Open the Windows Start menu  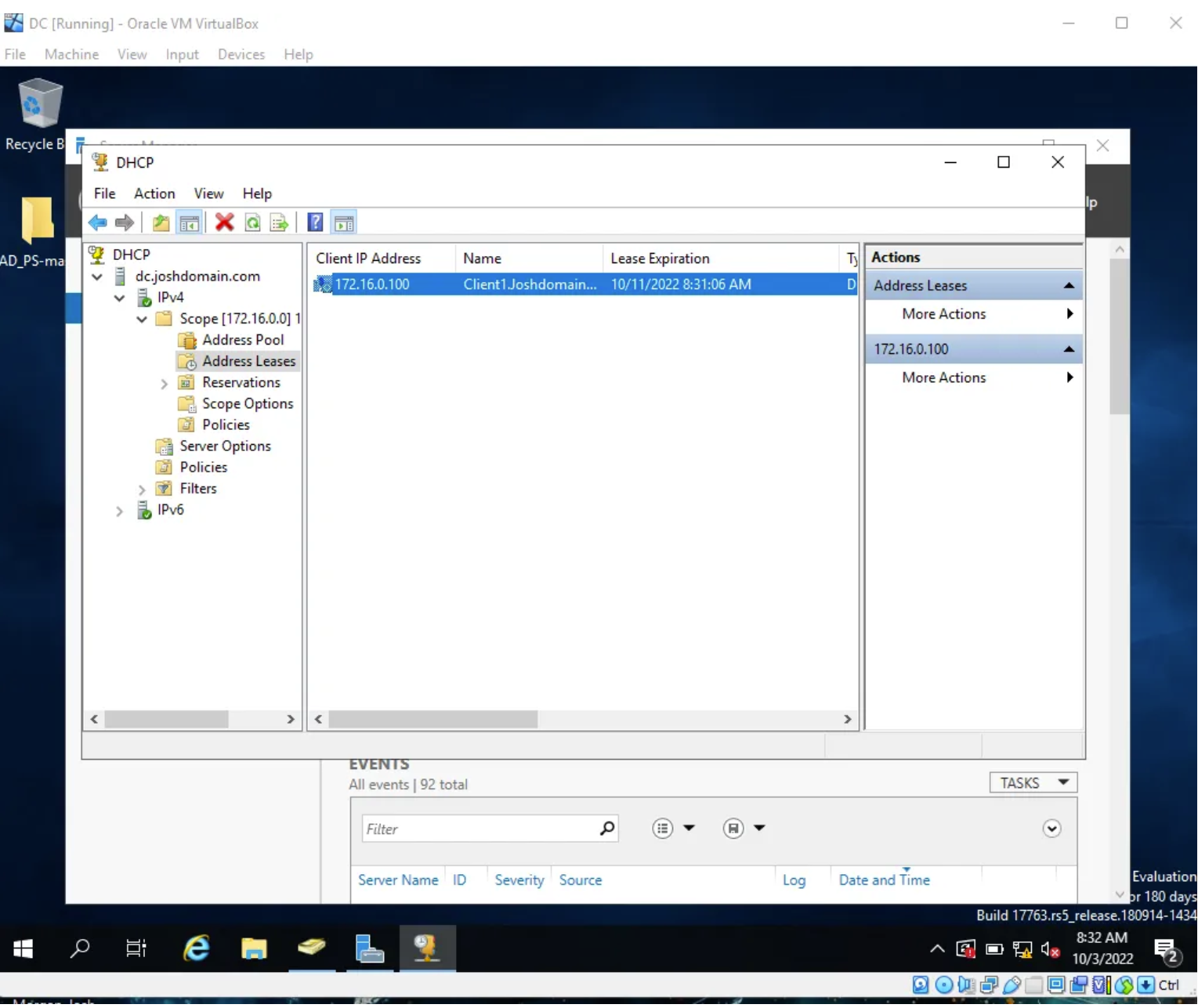(x=24, y=950)
